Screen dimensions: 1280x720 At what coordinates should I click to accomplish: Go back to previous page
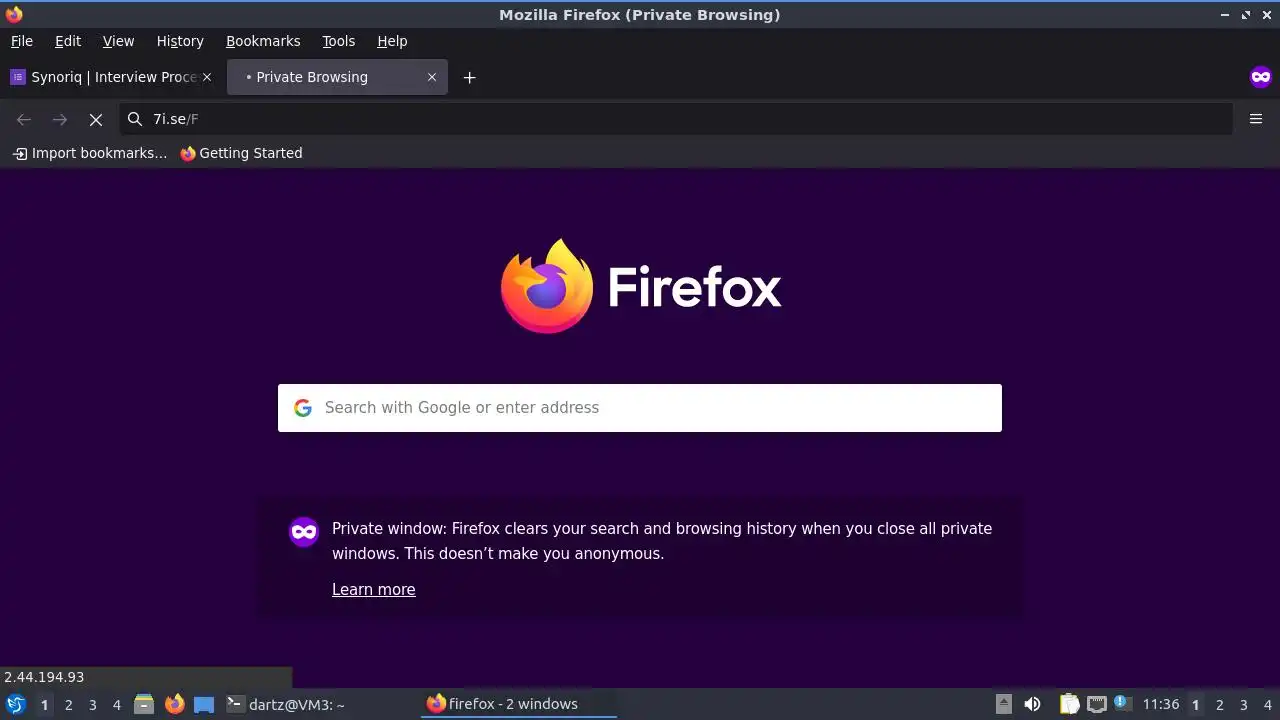coord(24,119)
